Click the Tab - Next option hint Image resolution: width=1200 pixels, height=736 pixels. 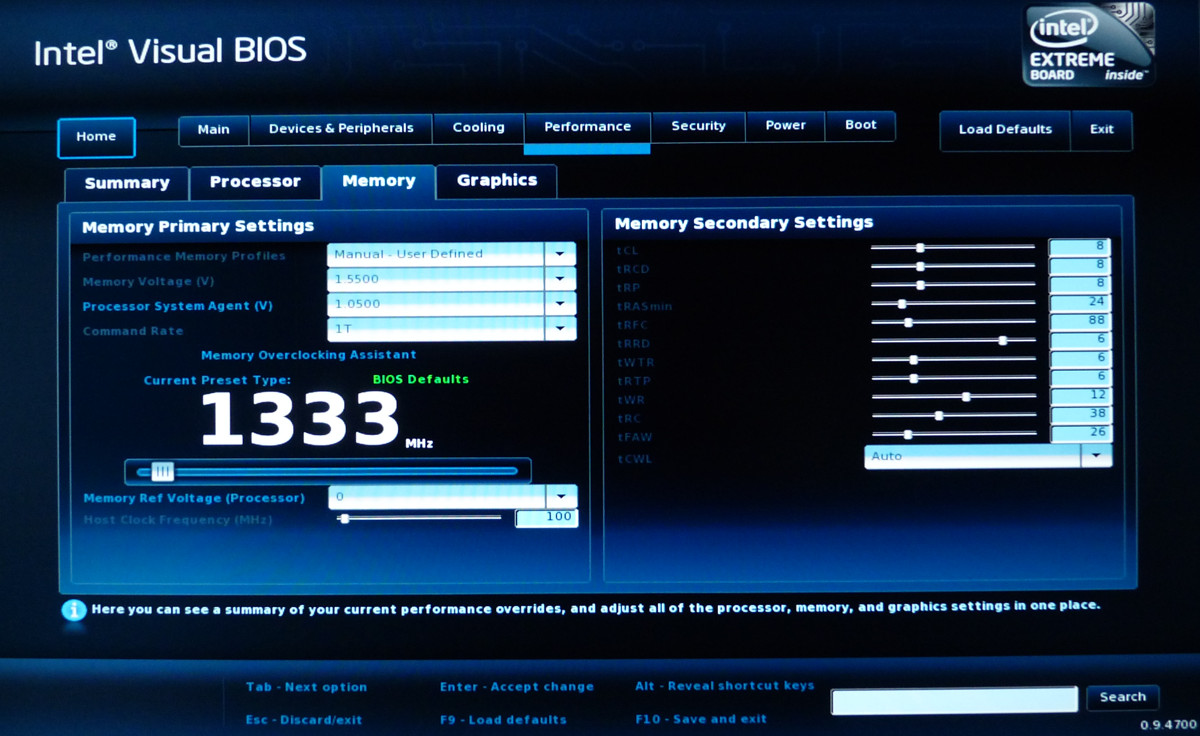point(306,687)
